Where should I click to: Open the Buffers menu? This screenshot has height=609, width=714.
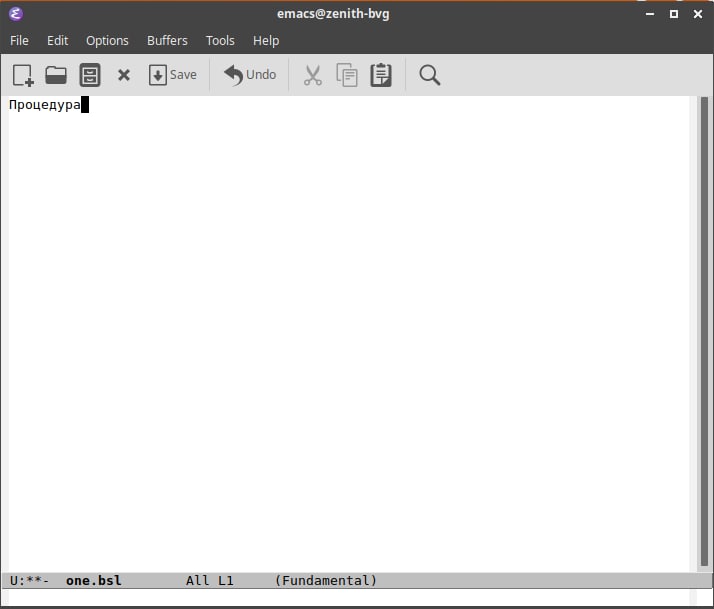click(167, 41)
